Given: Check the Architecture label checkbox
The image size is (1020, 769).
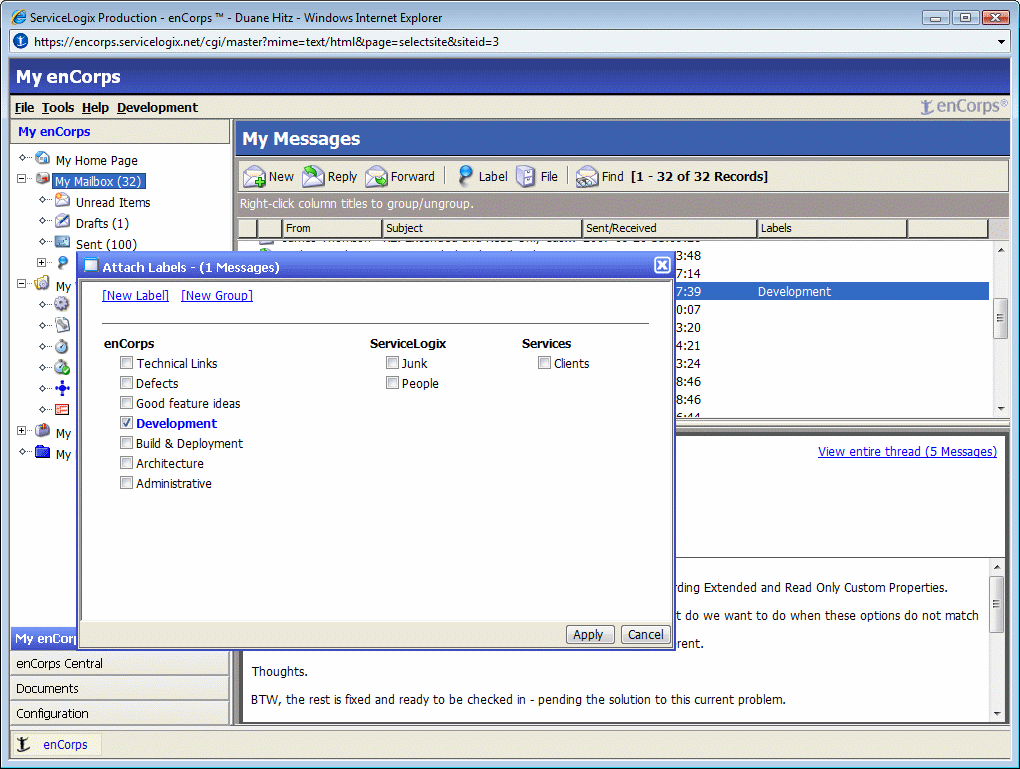Looking at the screenshot, I should (127, 463).
